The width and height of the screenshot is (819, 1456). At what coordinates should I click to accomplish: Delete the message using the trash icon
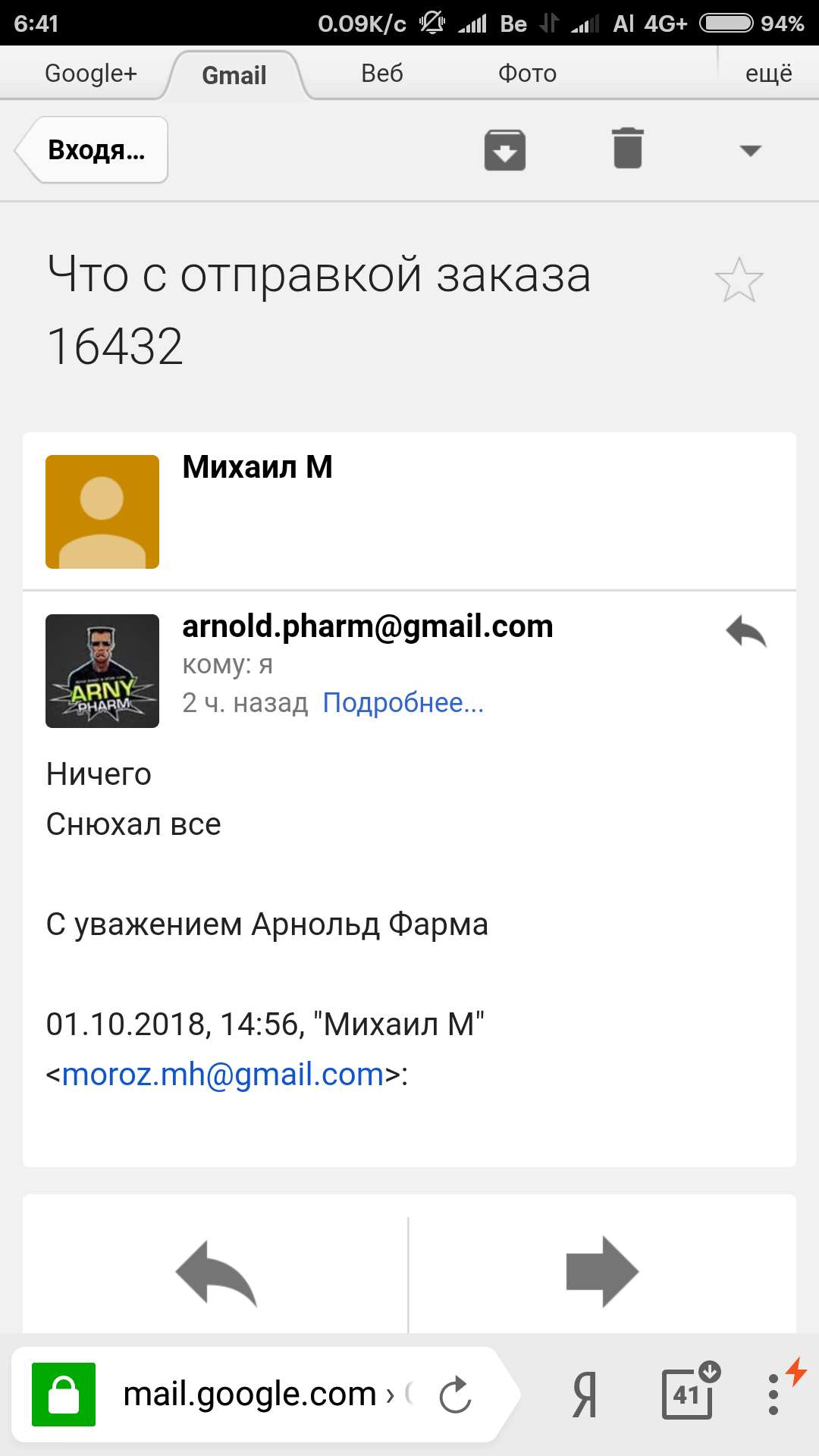(628, 149)
